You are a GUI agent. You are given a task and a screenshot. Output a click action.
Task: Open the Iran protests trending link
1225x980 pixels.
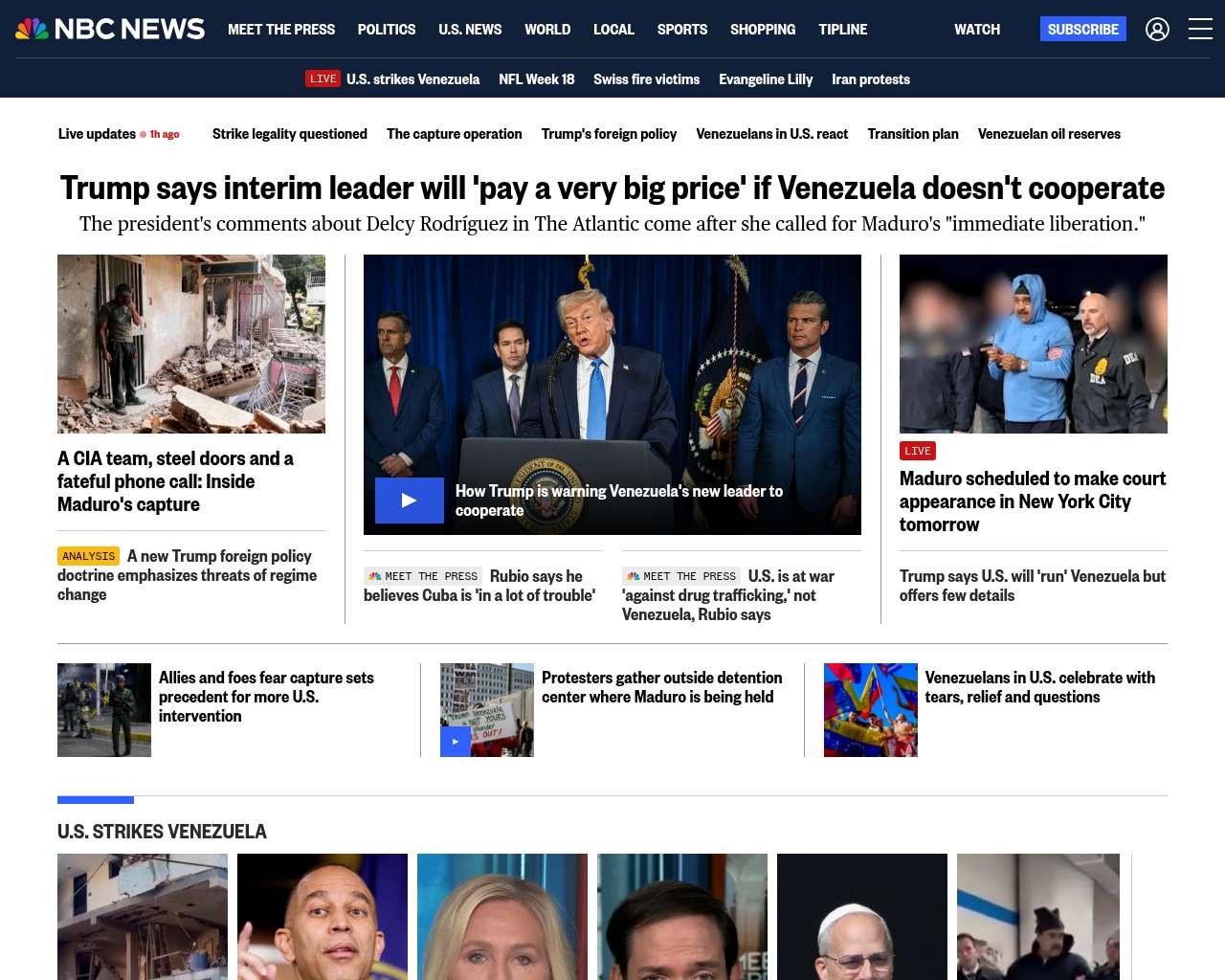(871, 79)
